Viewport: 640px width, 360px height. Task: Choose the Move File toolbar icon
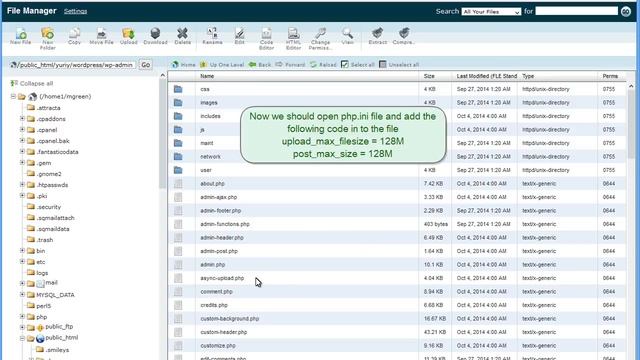[101, 36]
